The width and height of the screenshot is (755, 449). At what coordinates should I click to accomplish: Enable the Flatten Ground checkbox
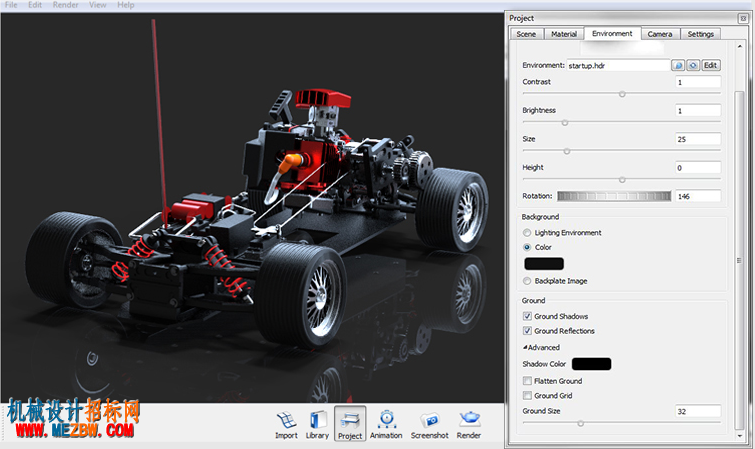pyautogui.click(x=527, y=381)
